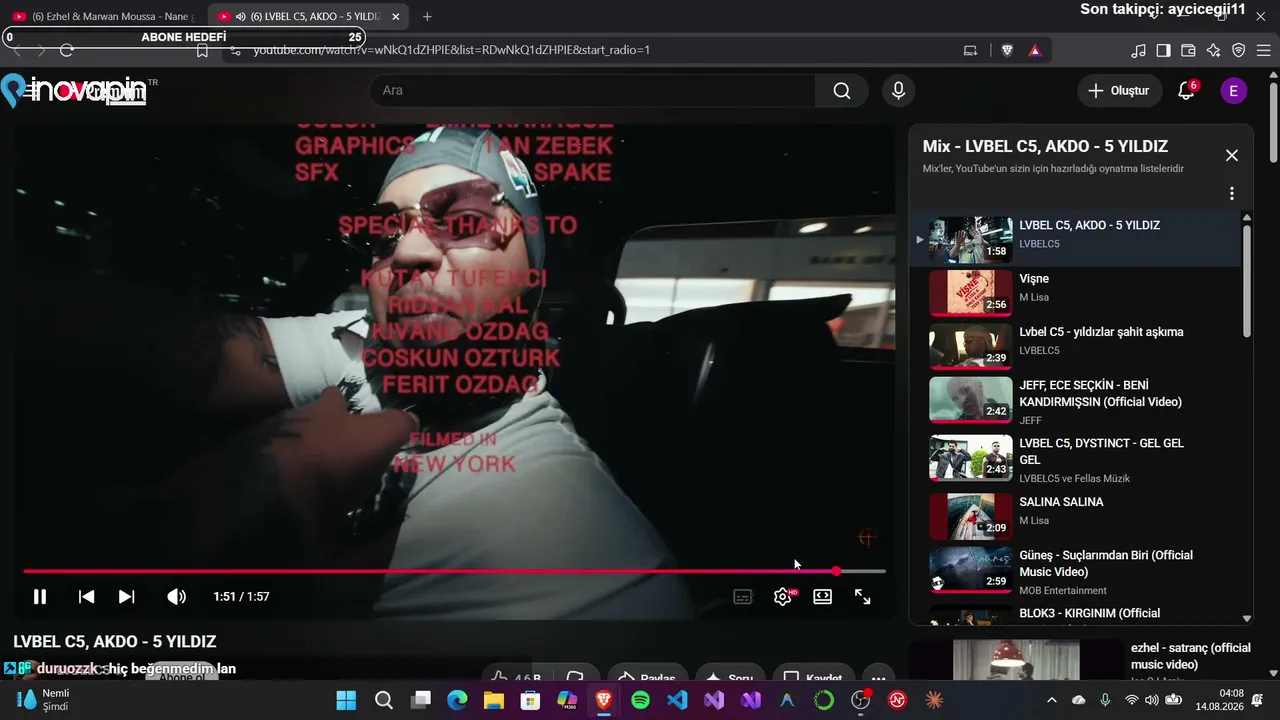Open the tray microphone indicator

(1105, 700)
